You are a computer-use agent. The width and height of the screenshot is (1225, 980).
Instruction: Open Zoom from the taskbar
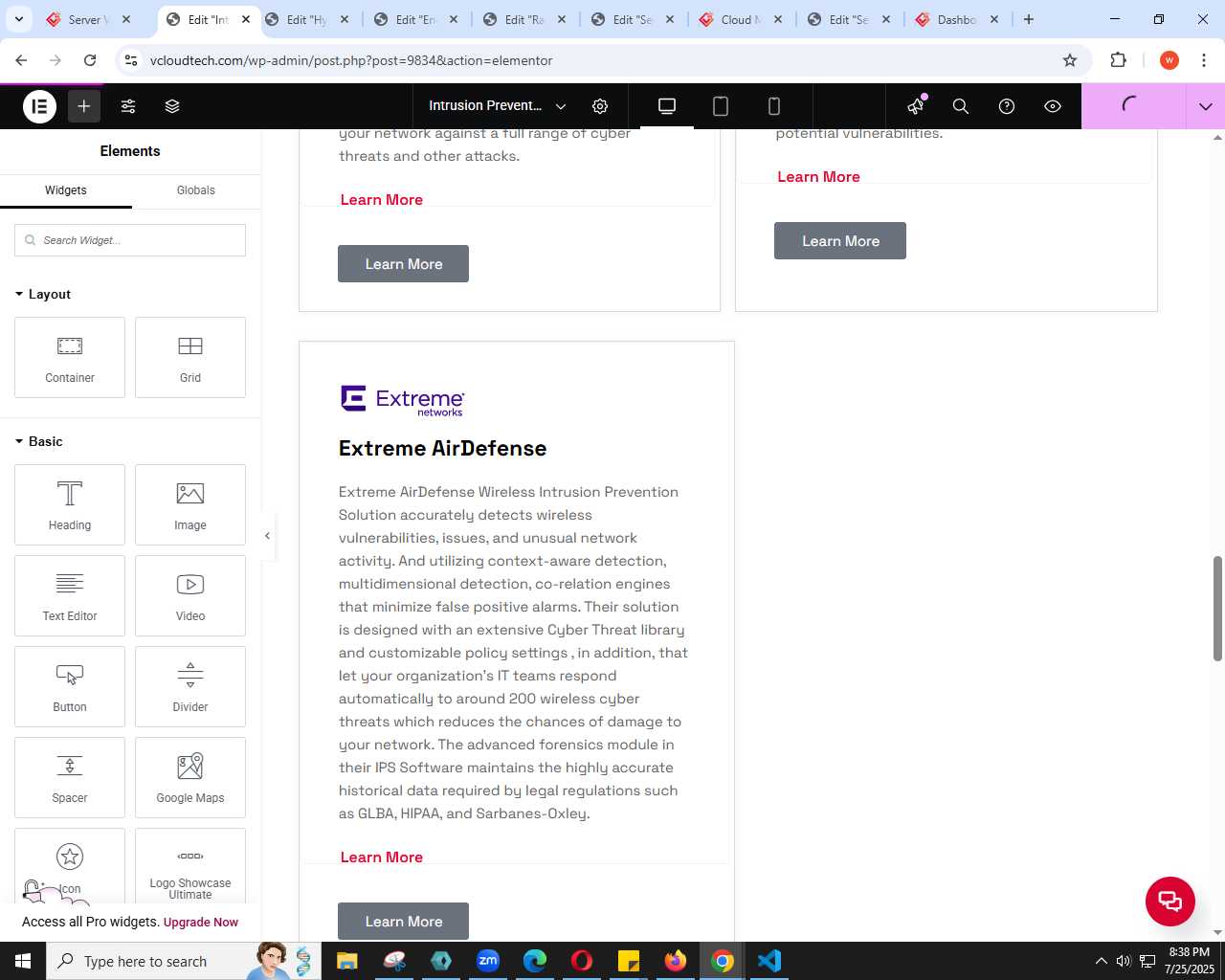pyautogui.click(x=488, y=961)
